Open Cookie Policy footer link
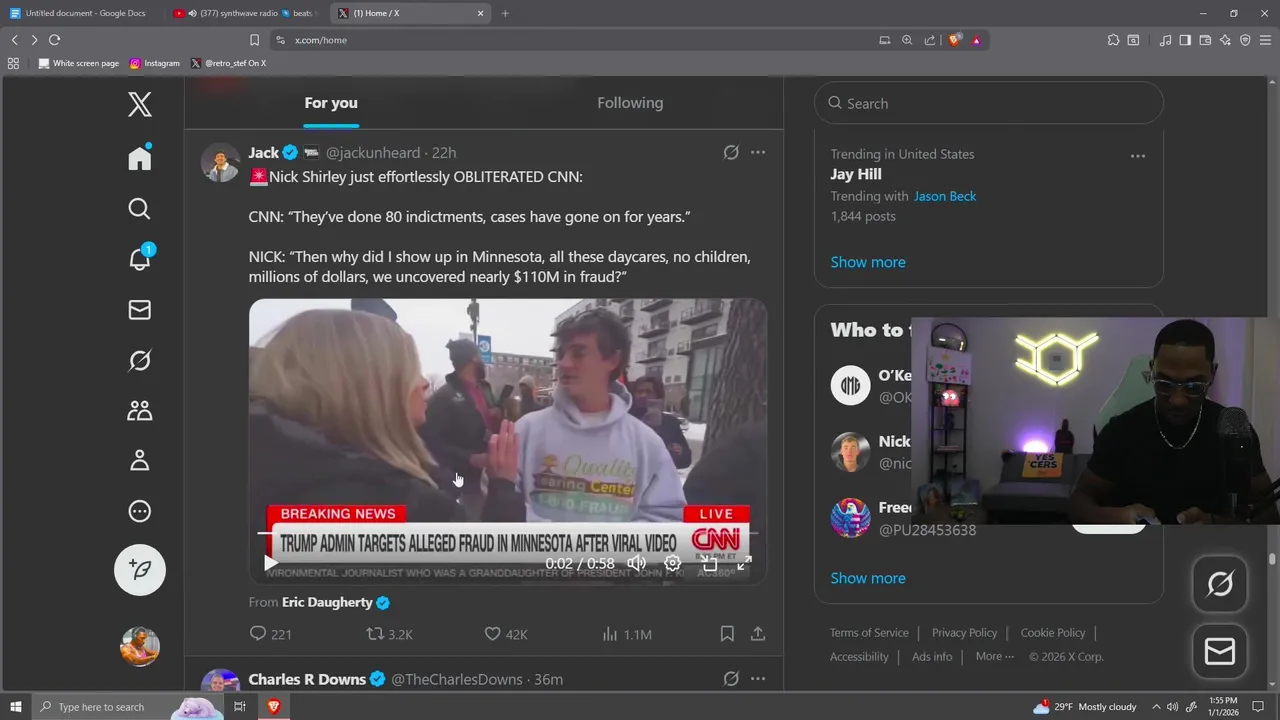Screen dimensions: 1280x720 1053,633
